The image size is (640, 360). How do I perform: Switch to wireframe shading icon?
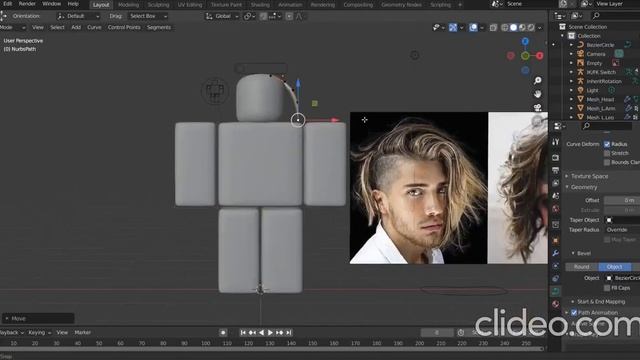505,27
